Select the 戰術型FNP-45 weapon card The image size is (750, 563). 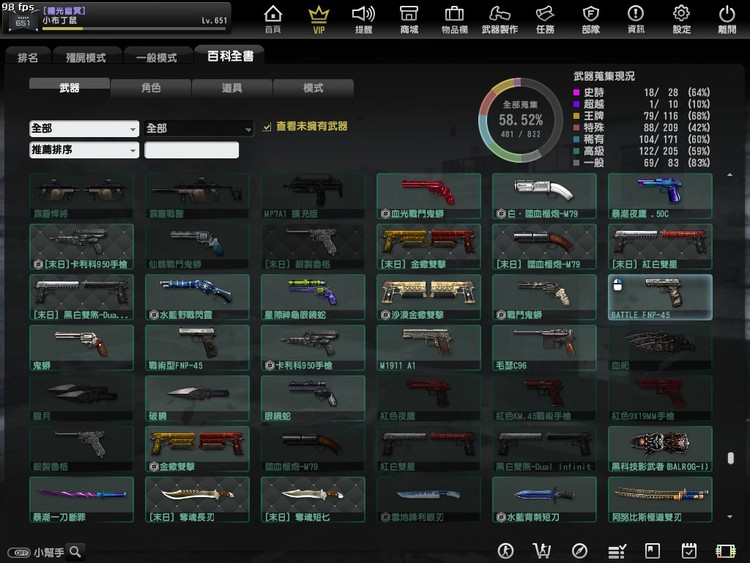(197, 348)
